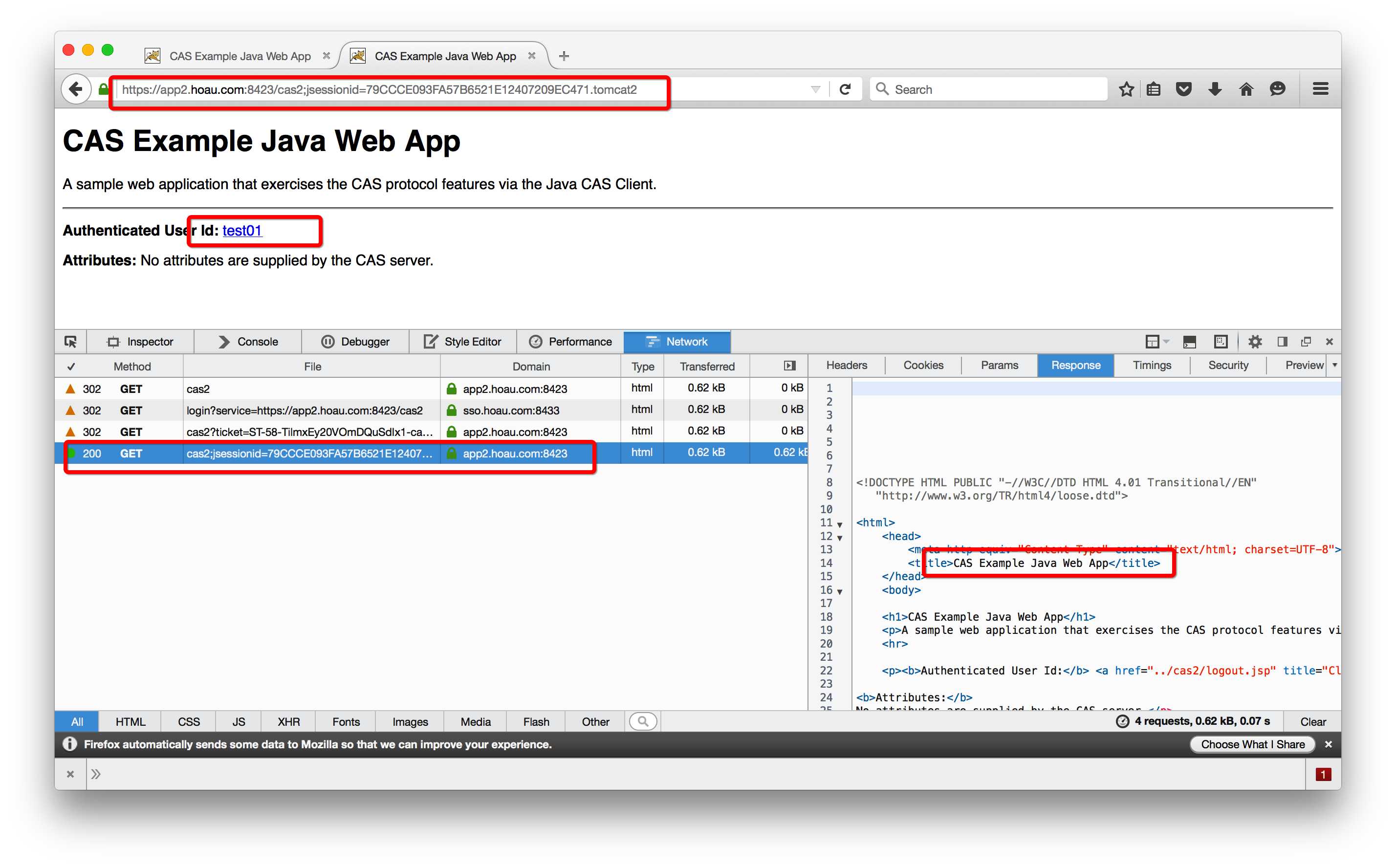Screen dimensions: 1396x868
Task: Open the Pocket save icon in toolbar
Action: coord(1183,89)
